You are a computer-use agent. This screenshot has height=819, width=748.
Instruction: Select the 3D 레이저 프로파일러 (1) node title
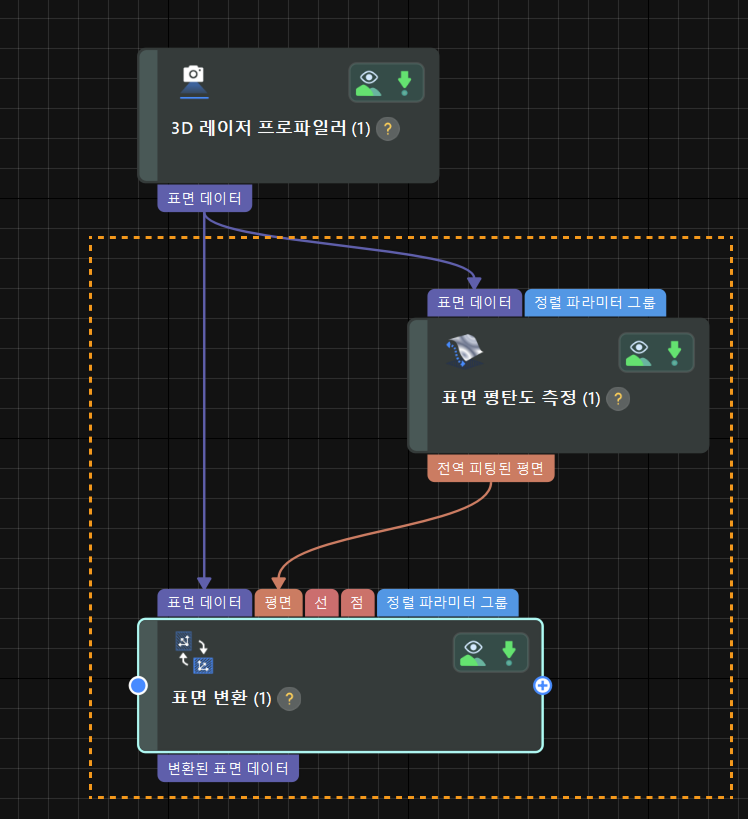coord(271,128)
